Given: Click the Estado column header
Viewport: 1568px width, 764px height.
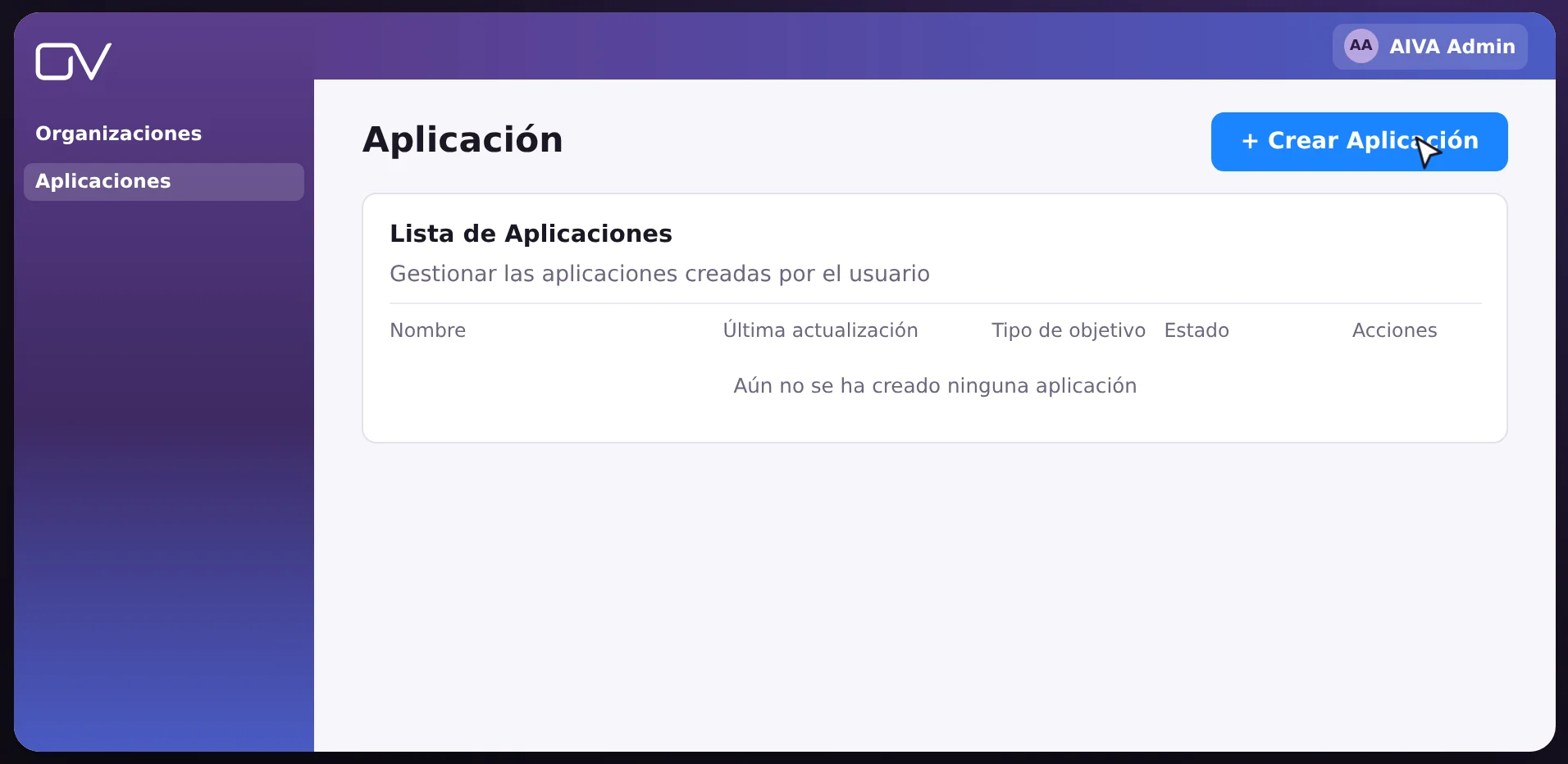Looking at the screenshot, I should 1197,330.
